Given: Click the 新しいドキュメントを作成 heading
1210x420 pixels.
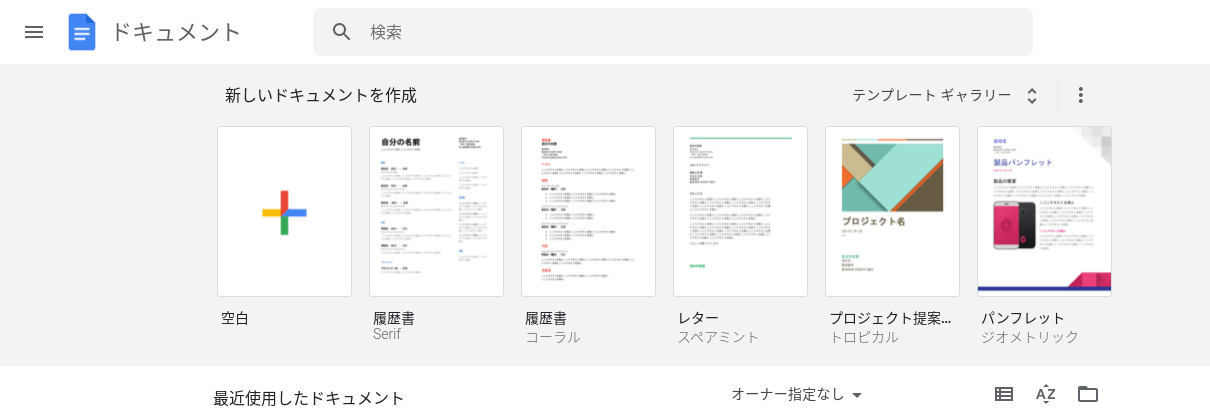Looking at the screenshot, I should (321, 96).
